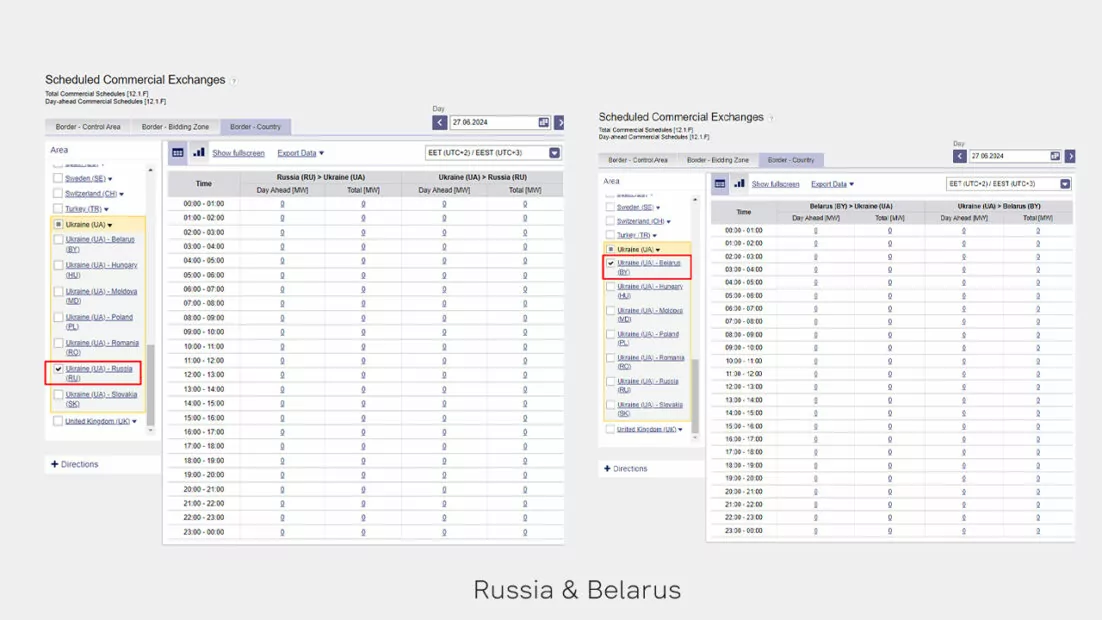Click 'Ukraine (UA) > Russia (RU)' column header
Viewport: 1102px width, 620px height.
[483, 177]
